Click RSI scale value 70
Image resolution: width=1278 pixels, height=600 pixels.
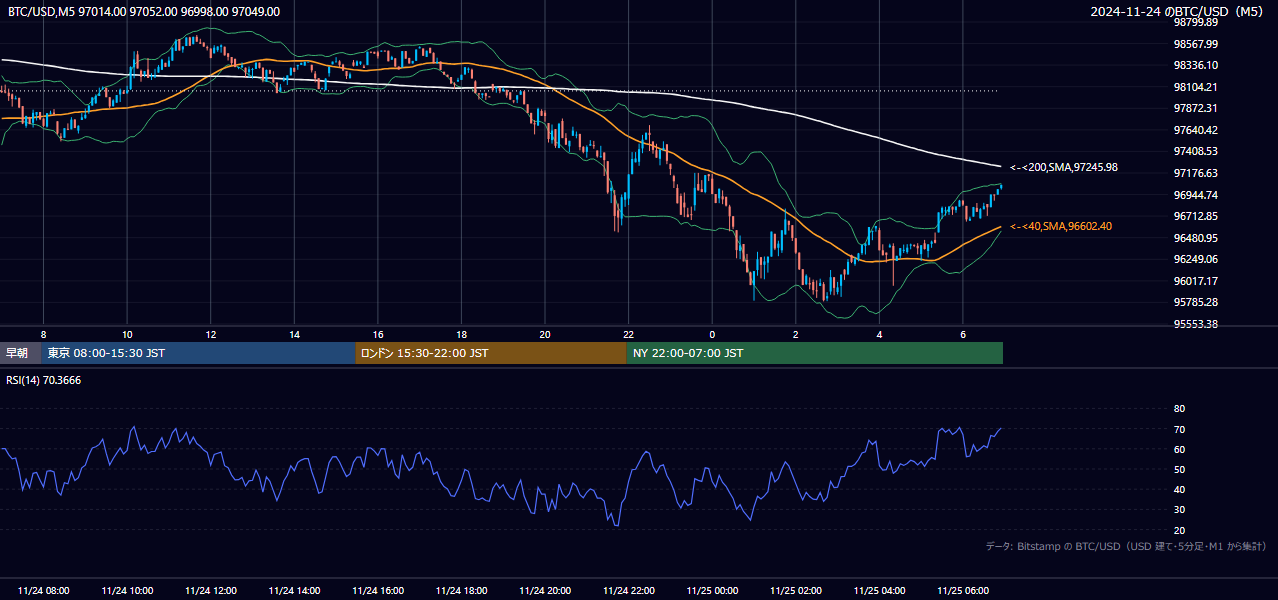[x=1179, y=429]
